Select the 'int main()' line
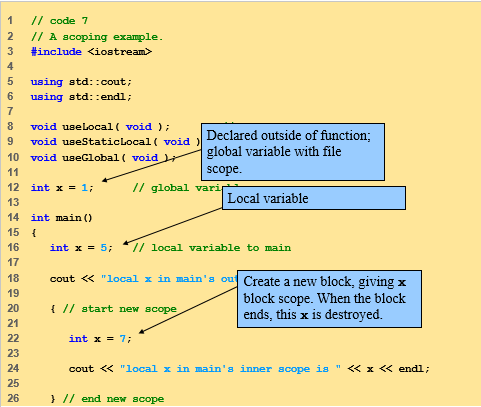This screenshot has height=407, width=481. 62,218
